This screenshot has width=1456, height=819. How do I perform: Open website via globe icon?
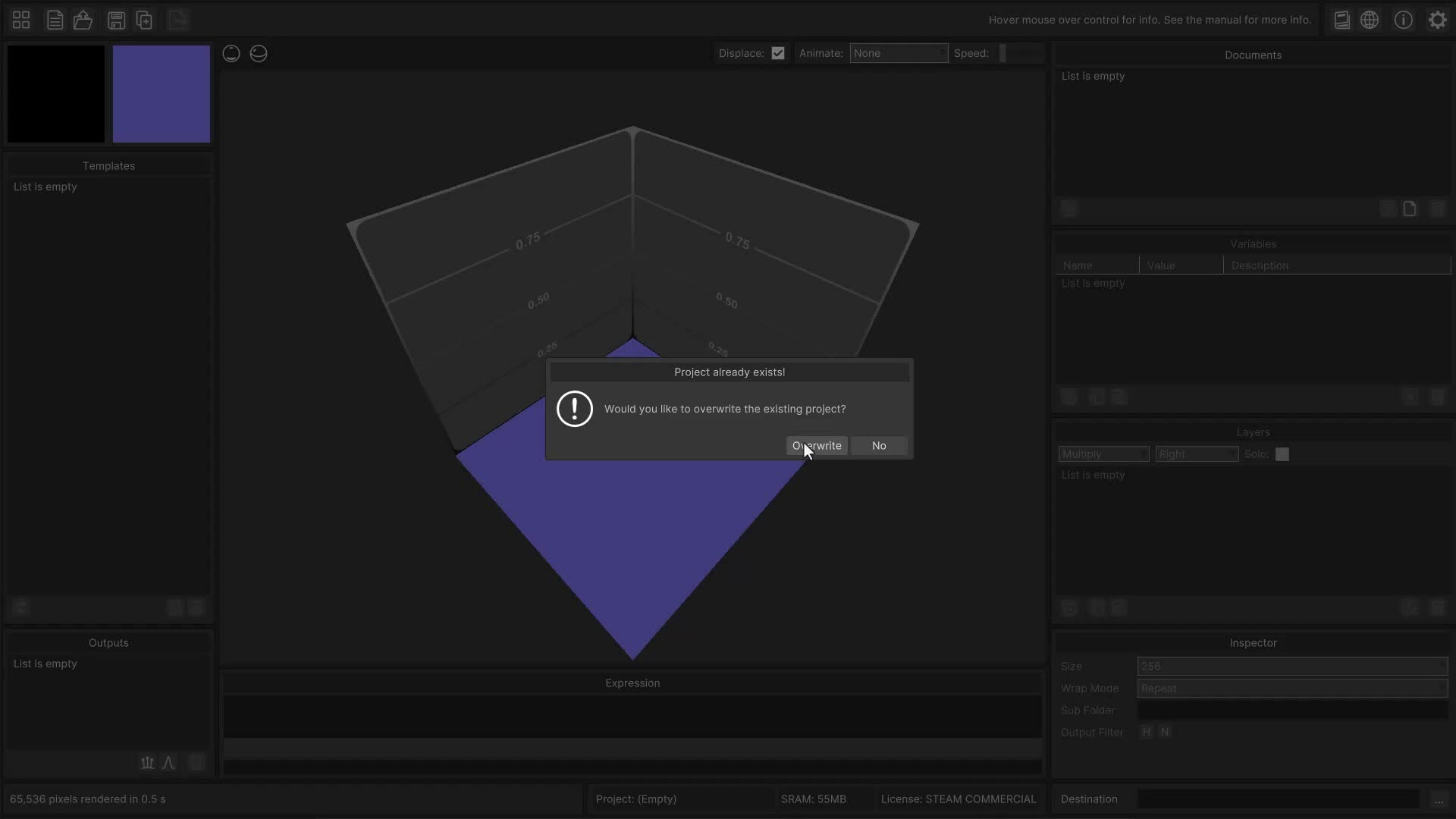pos(1370,20)
